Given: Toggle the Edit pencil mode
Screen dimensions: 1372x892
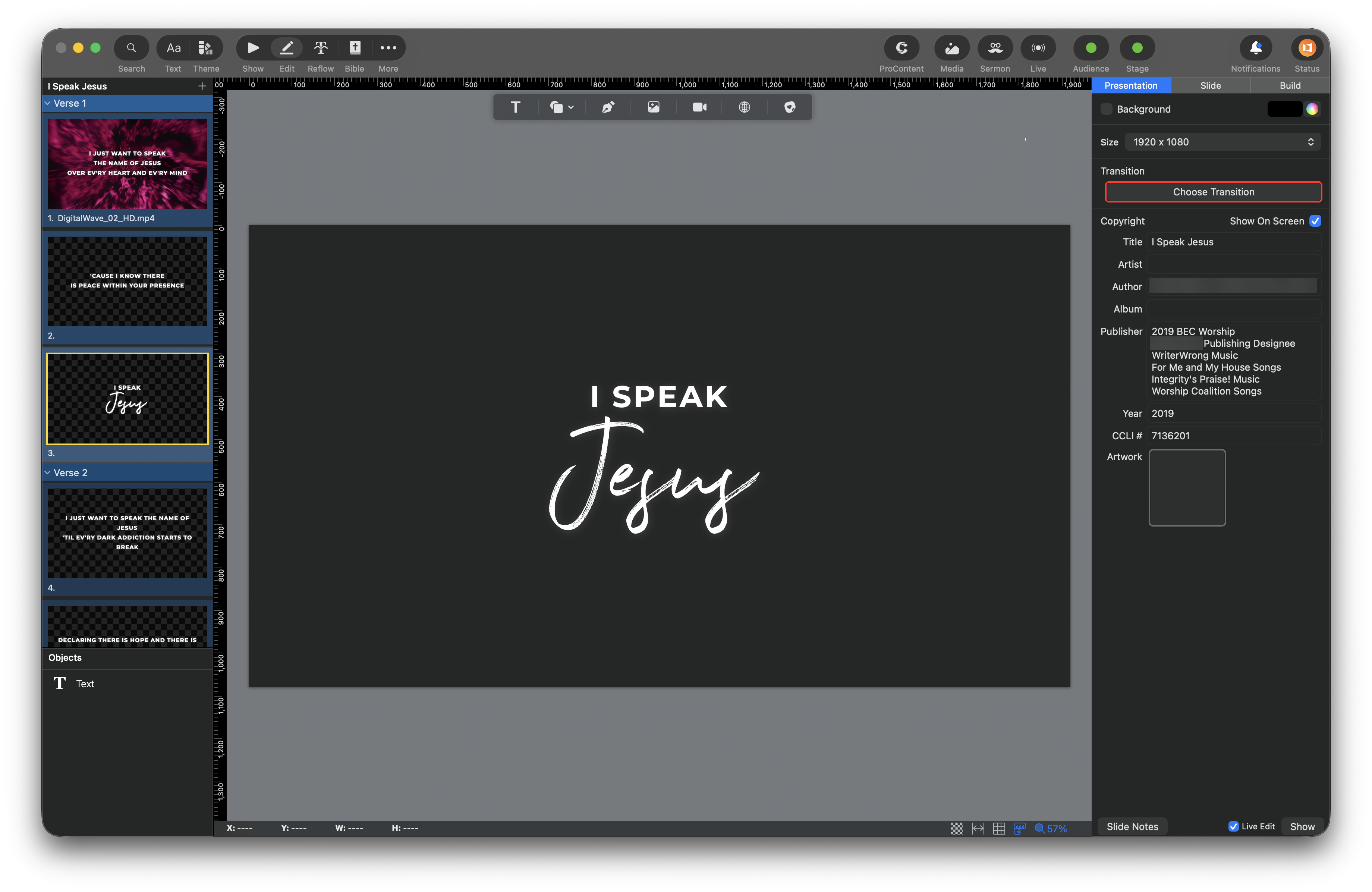Looking at the screenshot, I should pos(286,48).
